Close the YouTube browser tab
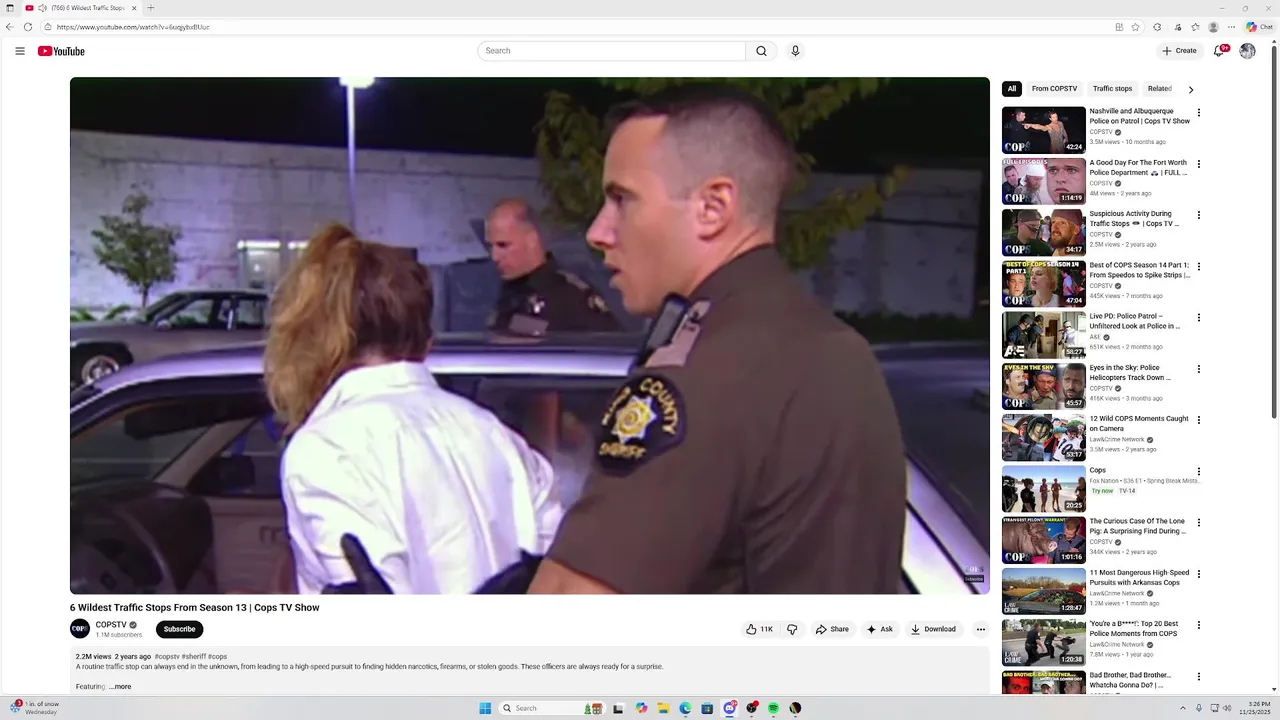This screenshot has height=720, width=1280. click(134, 8)
